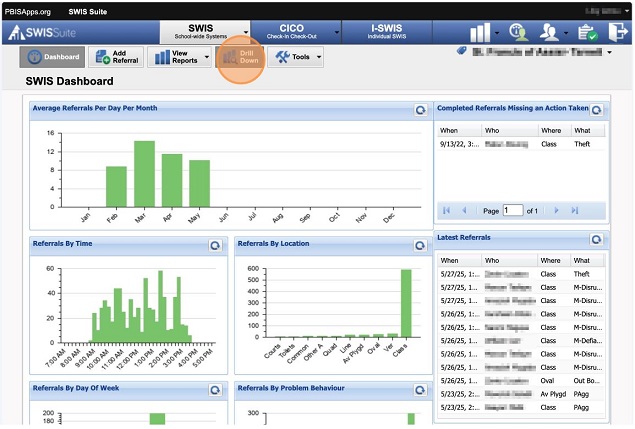Sort Latest Referrals by Where column

pos(554,260)
